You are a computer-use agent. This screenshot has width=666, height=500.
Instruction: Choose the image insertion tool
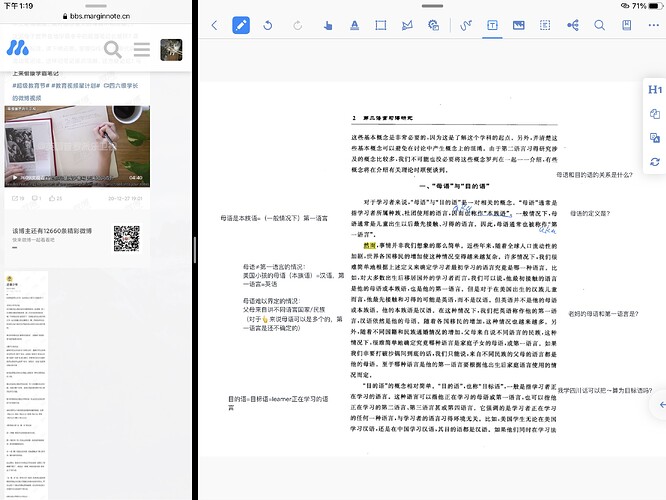coord(519,25)
